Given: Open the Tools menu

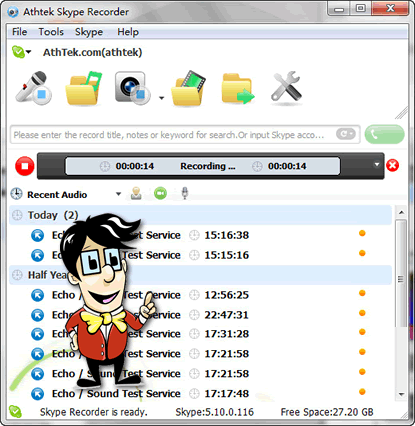Looking at the screenshot, I should coord(51,32).
